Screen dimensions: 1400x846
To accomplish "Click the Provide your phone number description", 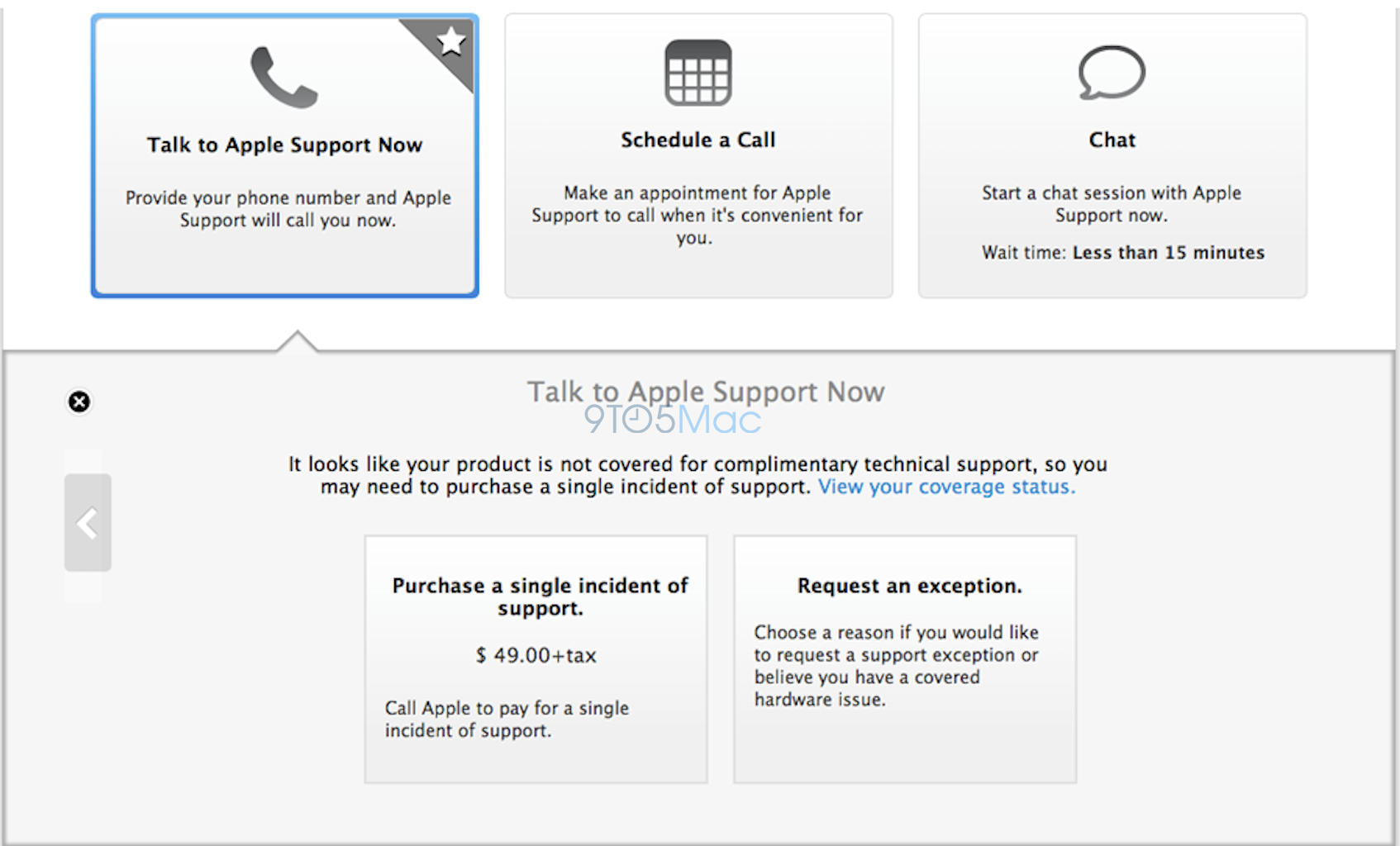I will 288,209.
